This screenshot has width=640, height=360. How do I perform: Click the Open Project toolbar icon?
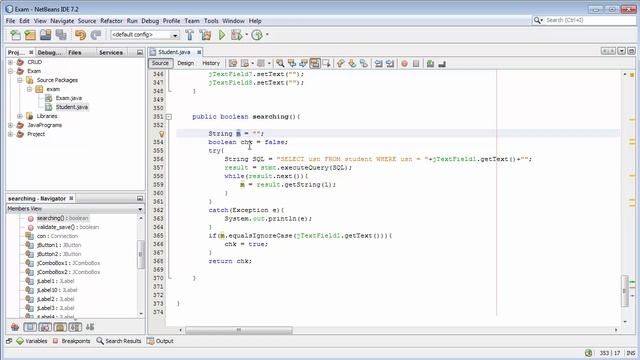(45, 35)
